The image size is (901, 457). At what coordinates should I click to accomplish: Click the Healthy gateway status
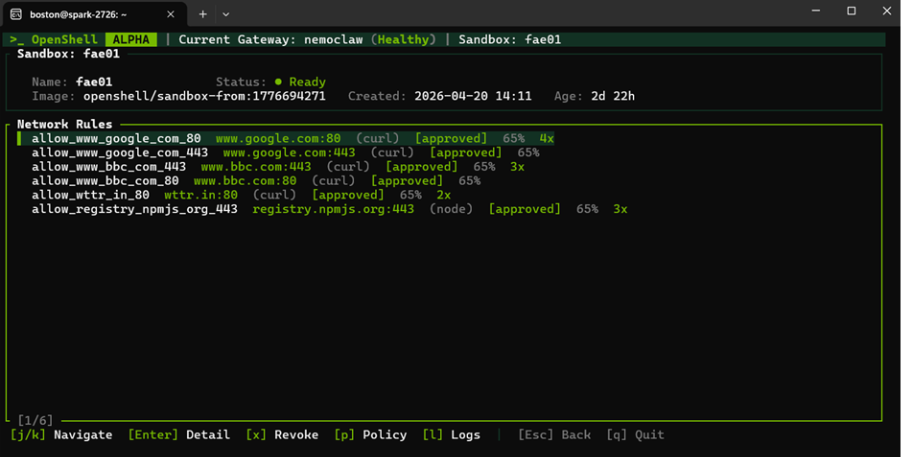coord(403,40)
